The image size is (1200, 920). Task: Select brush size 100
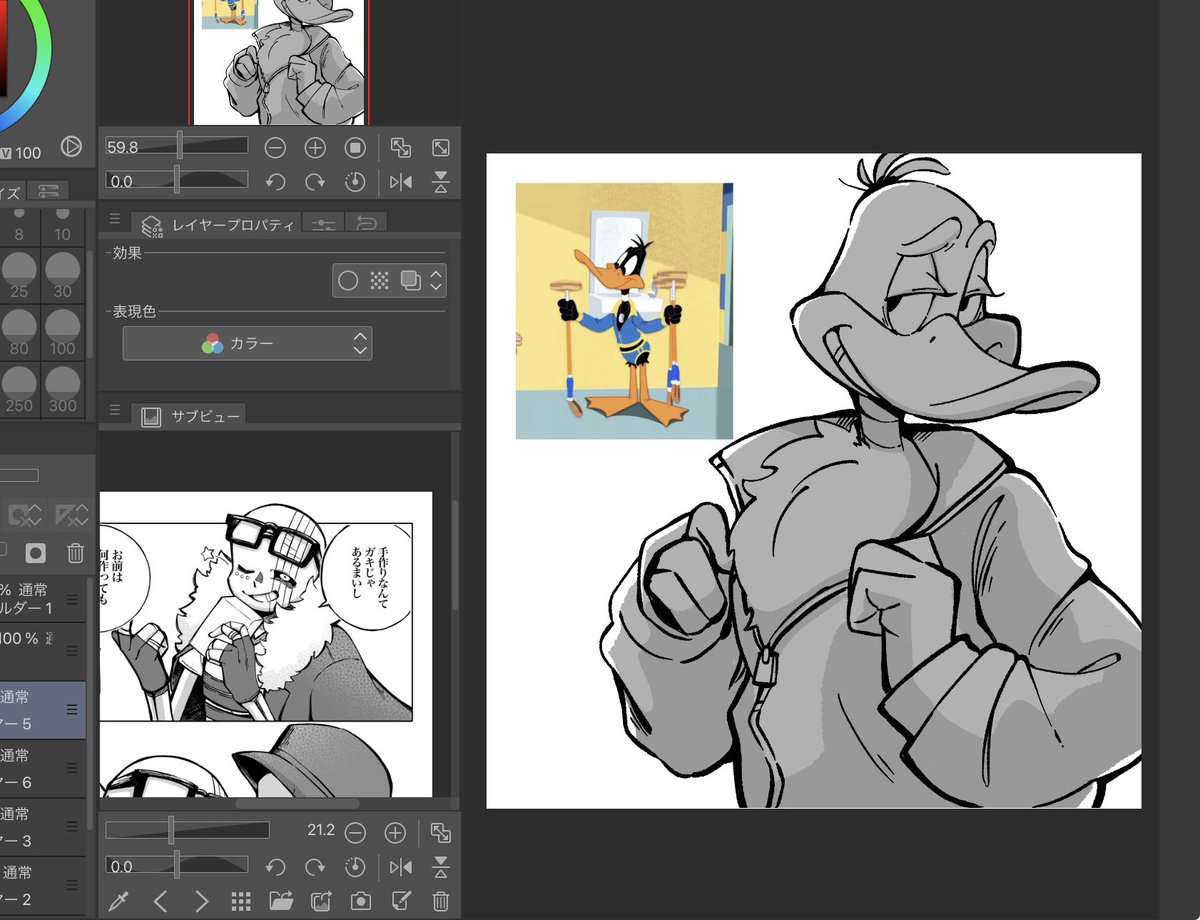tap(62, 334)
